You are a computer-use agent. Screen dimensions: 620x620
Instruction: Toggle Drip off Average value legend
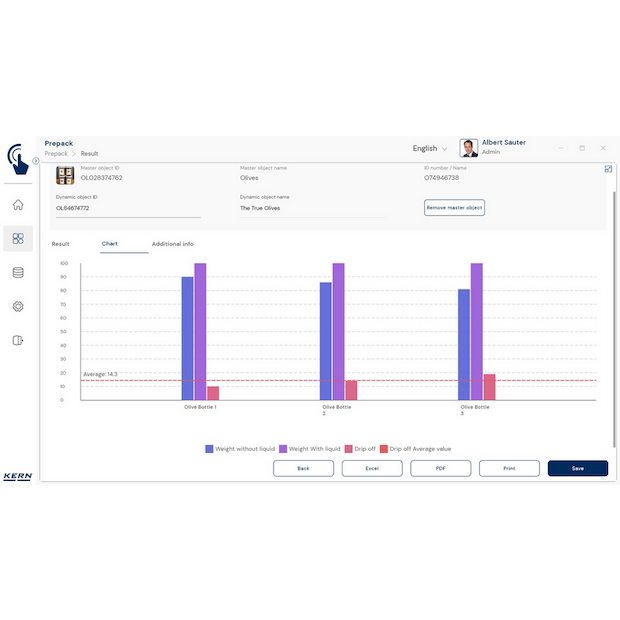(x=383, y=449)
